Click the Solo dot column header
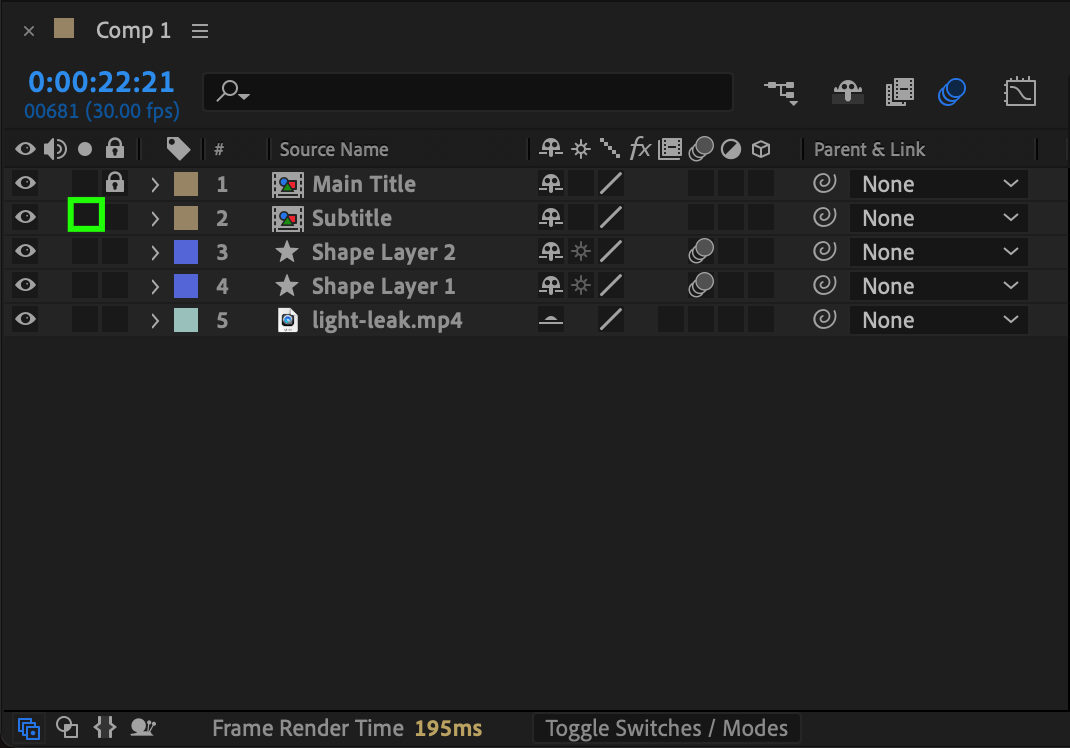 point(85,149)
